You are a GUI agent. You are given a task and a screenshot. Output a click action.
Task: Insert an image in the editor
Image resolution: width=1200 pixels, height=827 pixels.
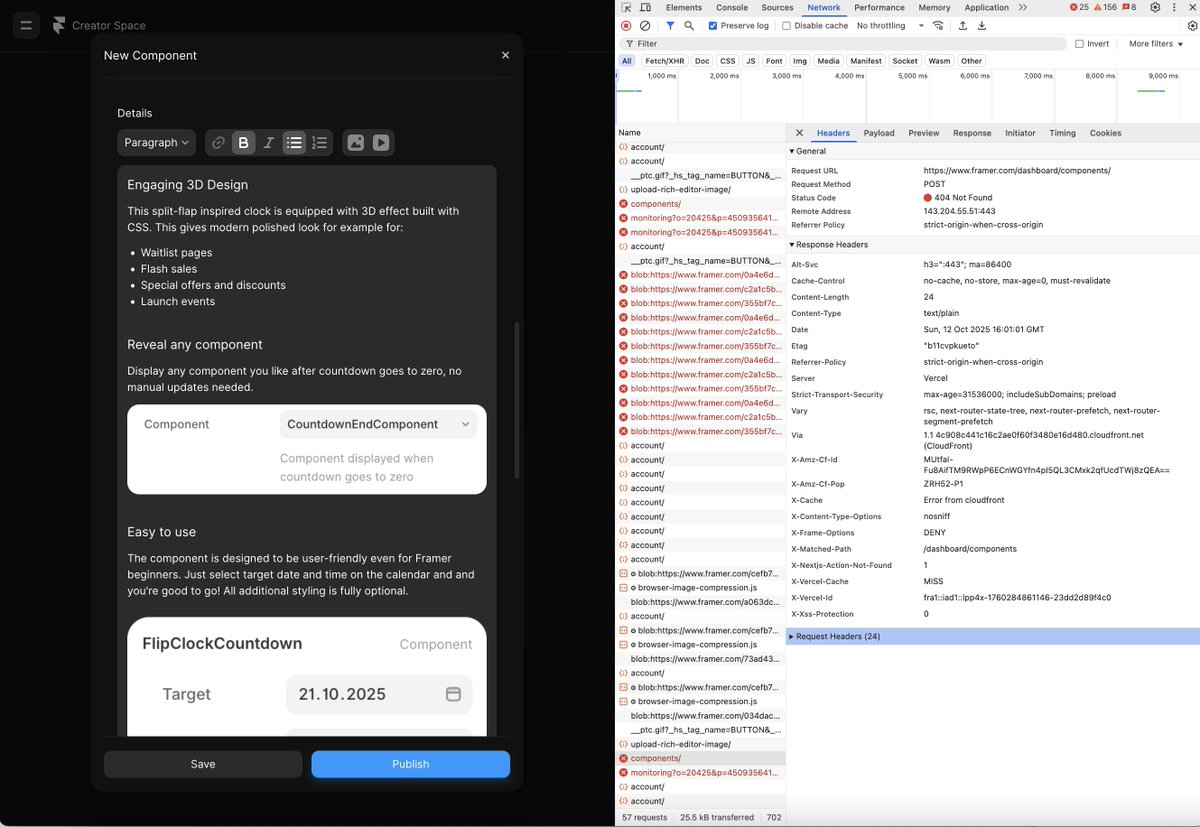(355, 143)
